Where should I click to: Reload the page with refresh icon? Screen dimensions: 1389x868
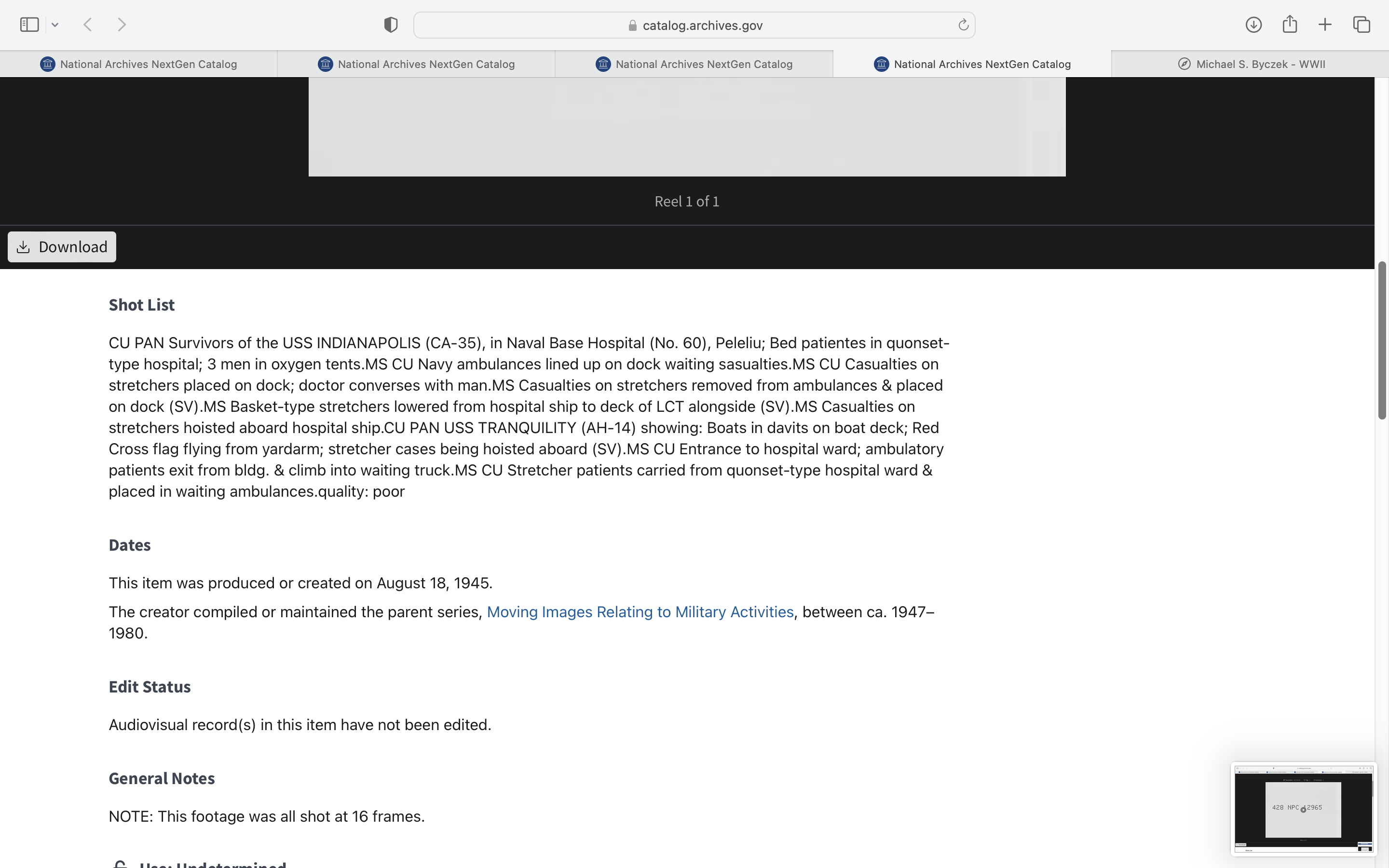click(963, 25)
